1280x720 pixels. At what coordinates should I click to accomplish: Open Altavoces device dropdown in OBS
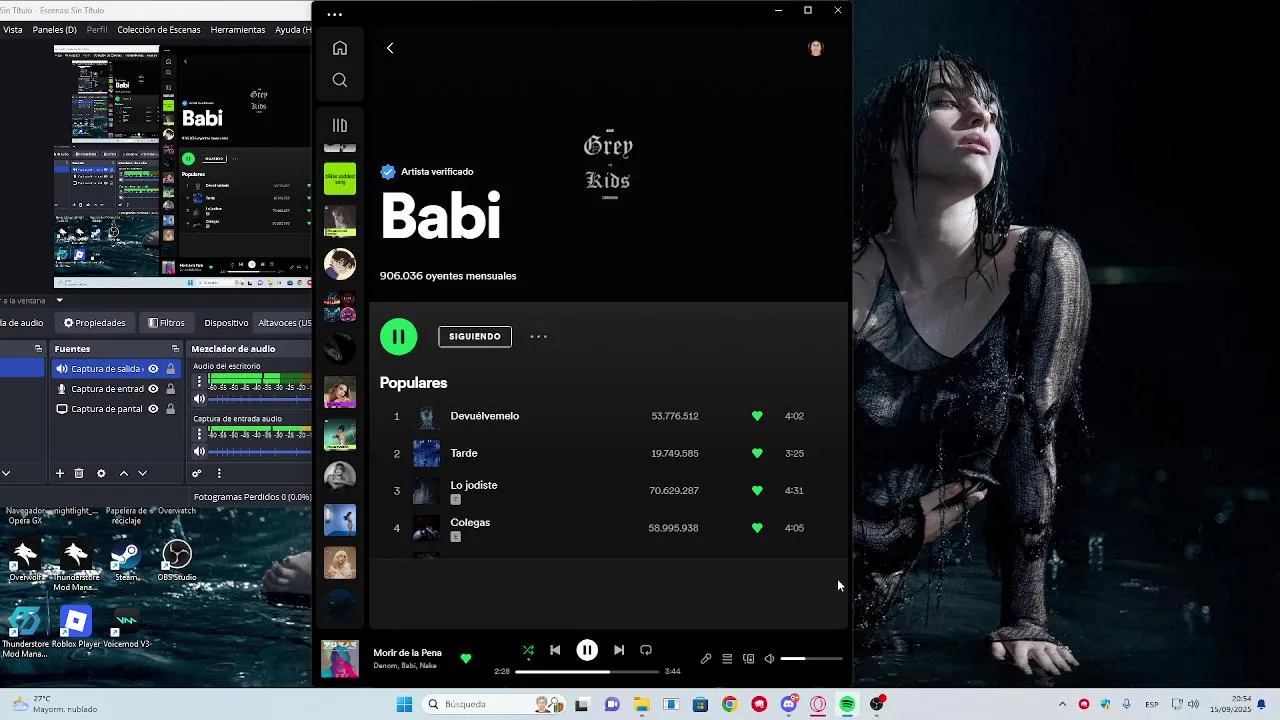point(284,323)
